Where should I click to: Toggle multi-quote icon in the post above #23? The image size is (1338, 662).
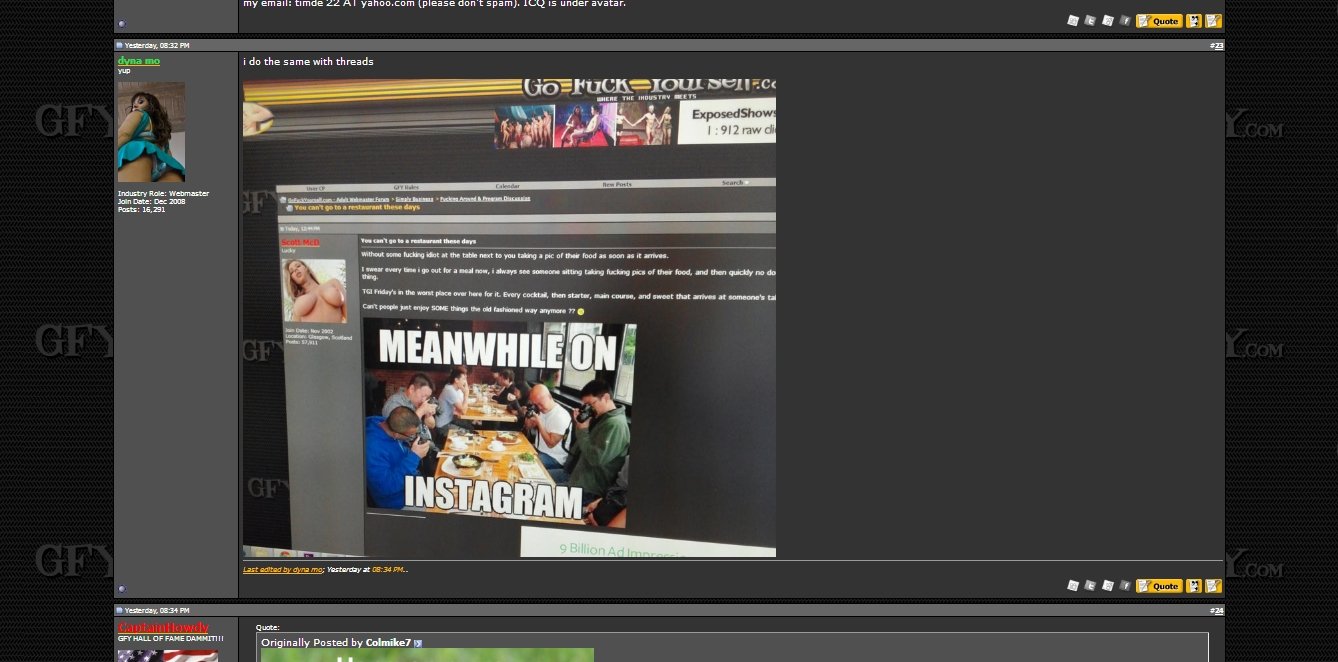click(x=1194, y=21)
